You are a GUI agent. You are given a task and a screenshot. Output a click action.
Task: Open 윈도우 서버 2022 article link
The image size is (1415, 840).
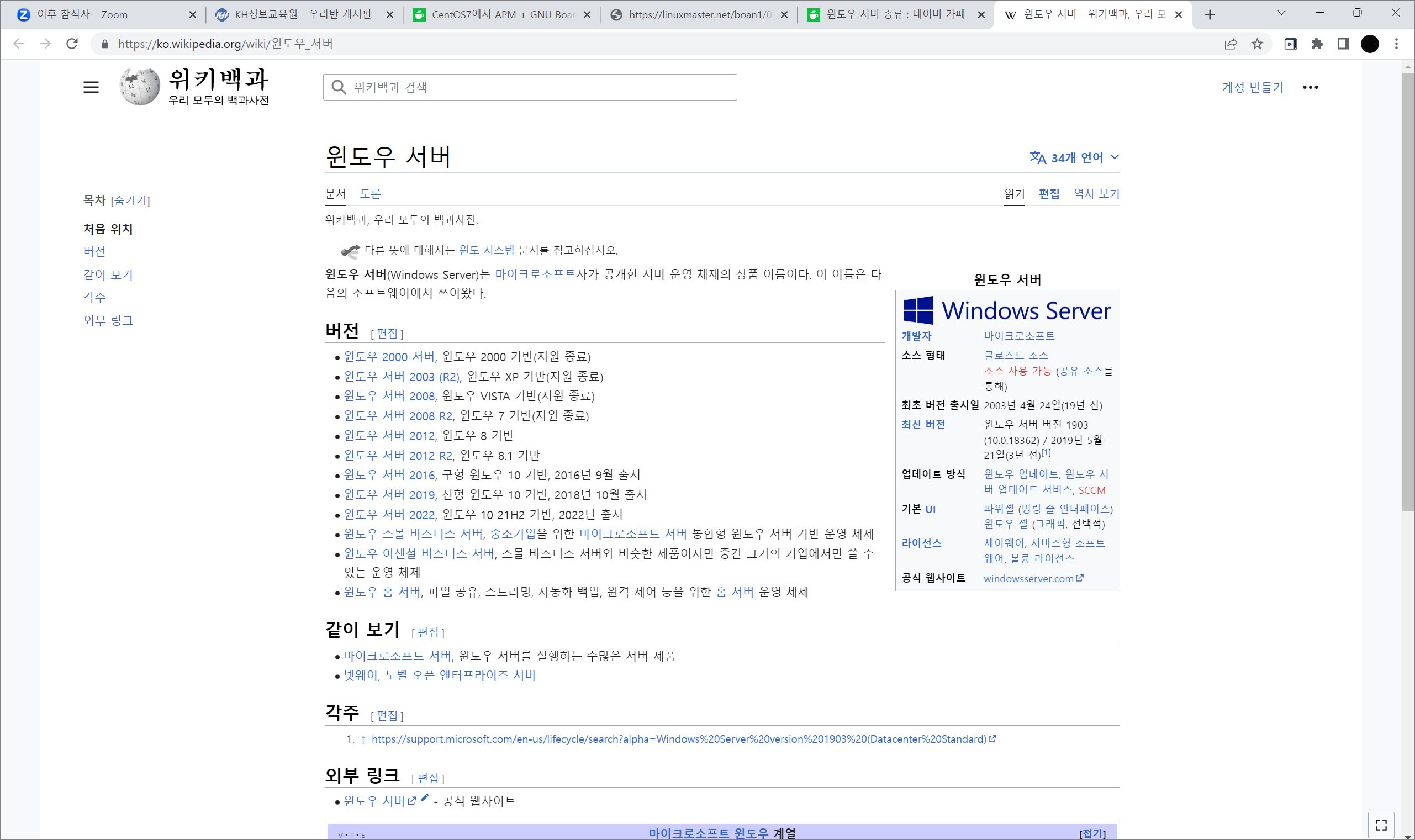point(389,515)
